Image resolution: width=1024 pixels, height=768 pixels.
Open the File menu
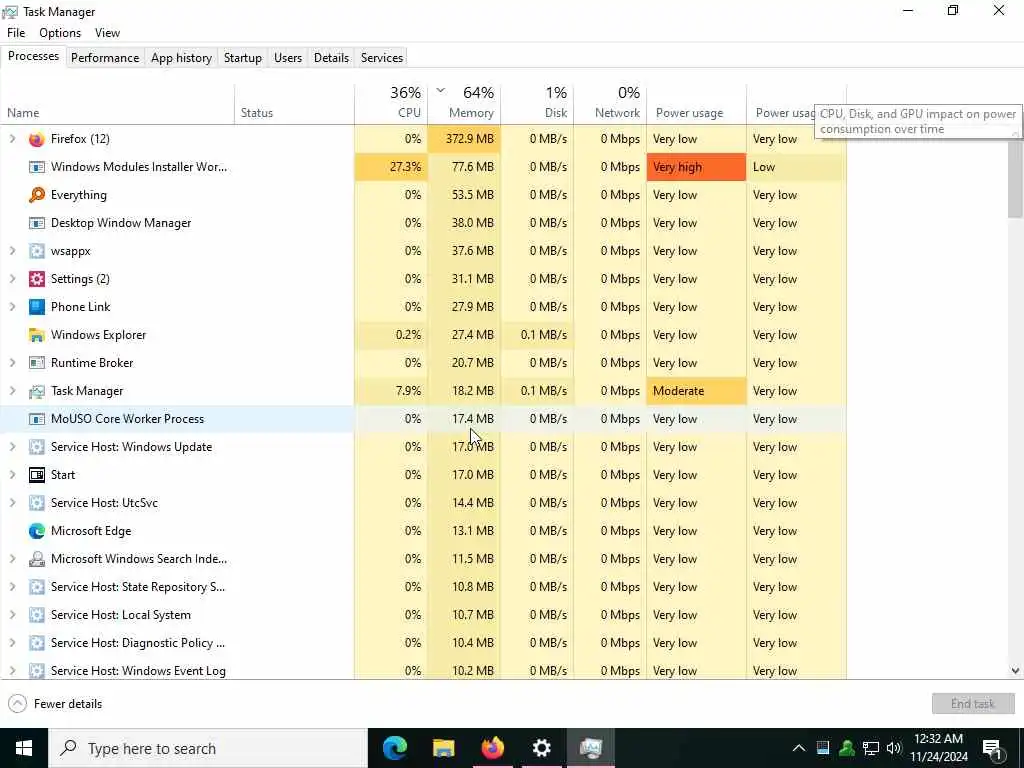click(x=16, y=33)
